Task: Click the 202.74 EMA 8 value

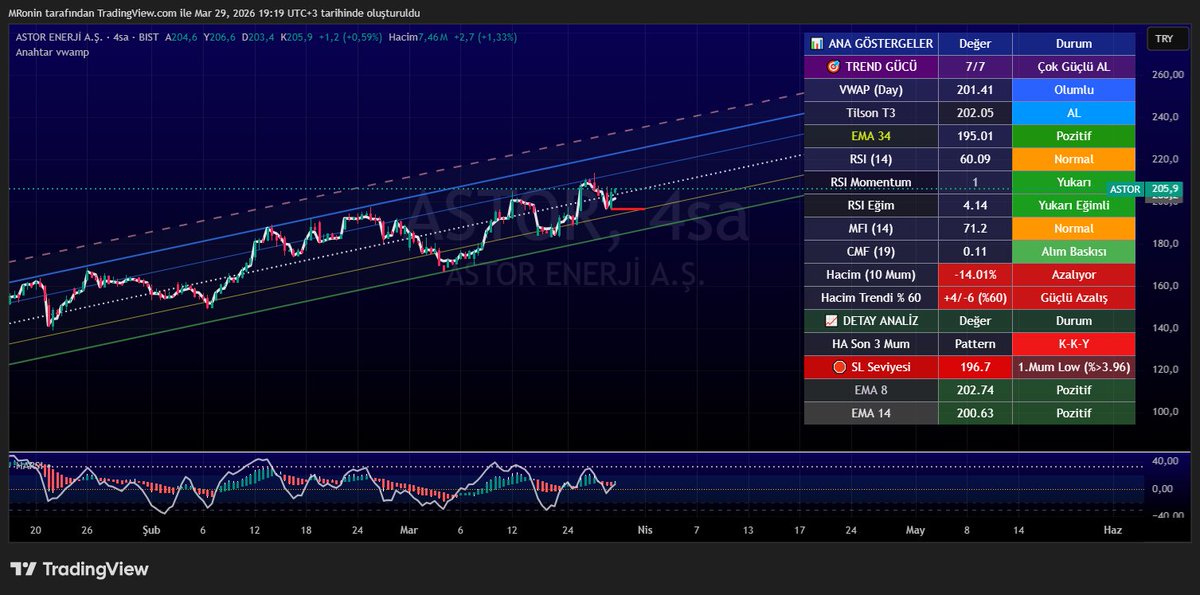Action: (x=975, y=390)
